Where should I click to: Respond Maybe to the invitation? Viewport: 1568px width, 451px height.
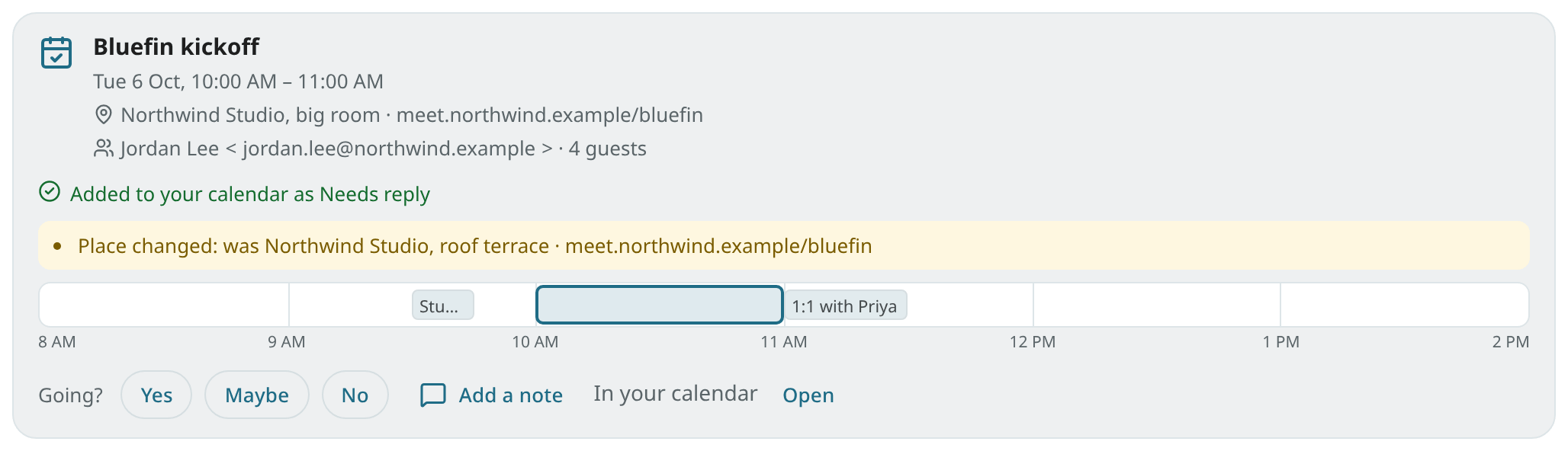257,395
